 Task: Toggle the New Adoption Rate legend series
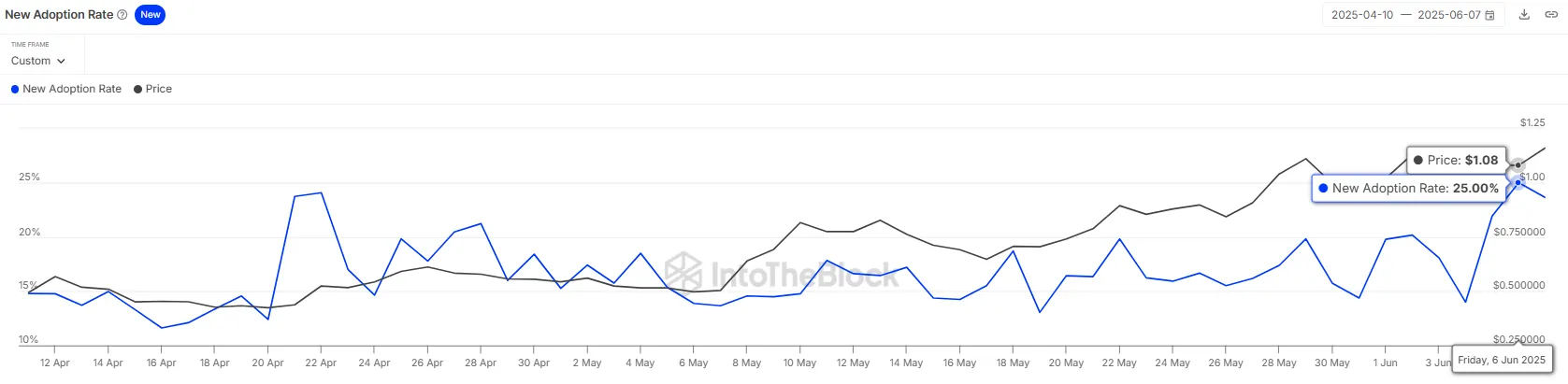[x=72, y=89]
